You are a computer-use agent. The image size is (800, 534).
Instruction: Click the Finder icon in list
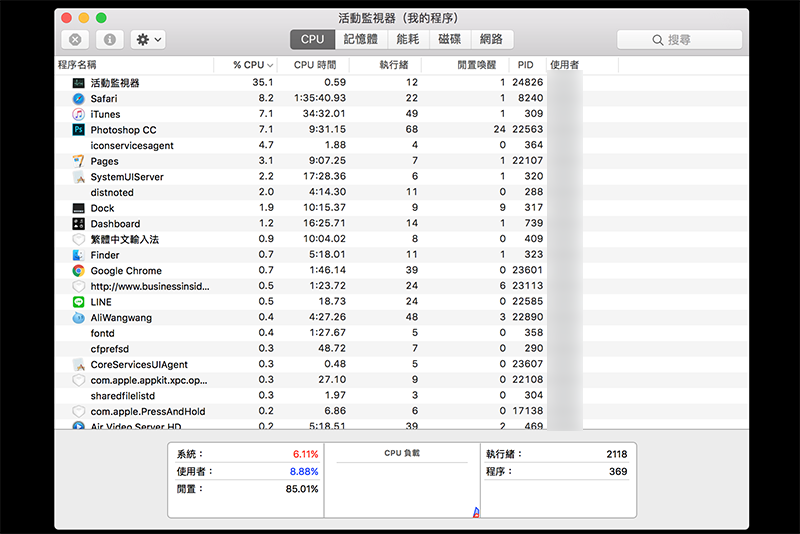78,255
